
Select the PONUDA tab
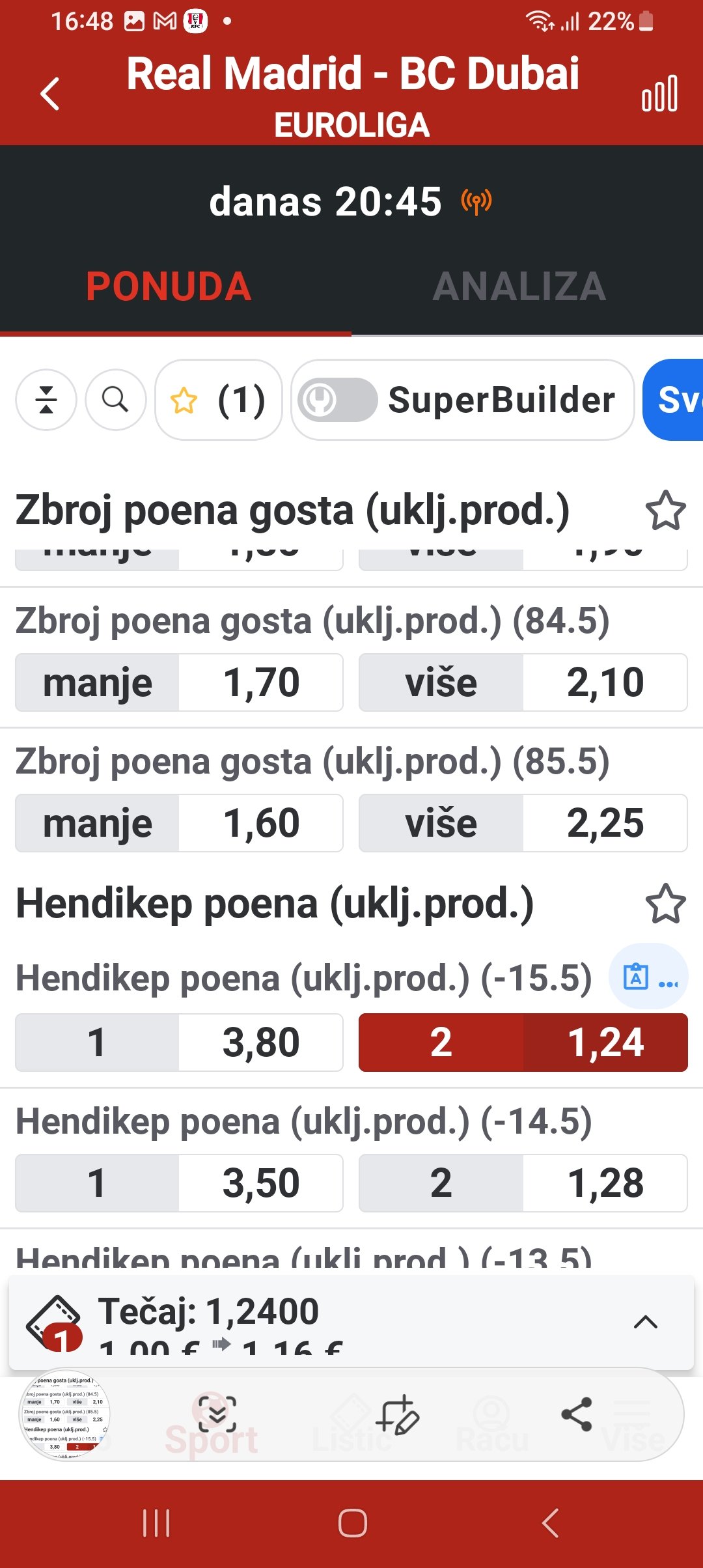click(x=169, y=287)
